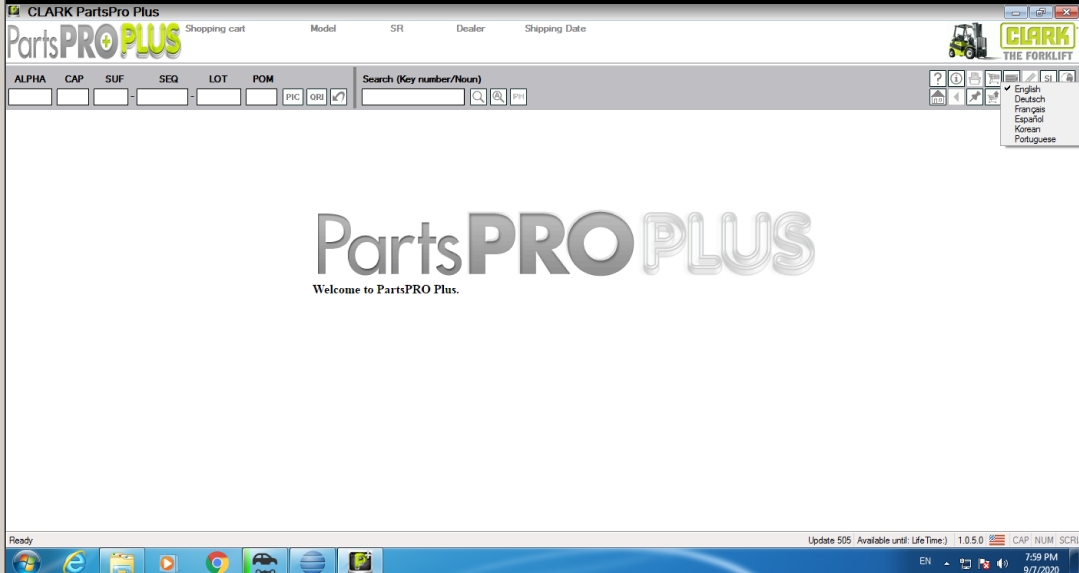Viewport: 1079px width, 573px height.
Task: Click the QRI button
Action: [317, 97]
